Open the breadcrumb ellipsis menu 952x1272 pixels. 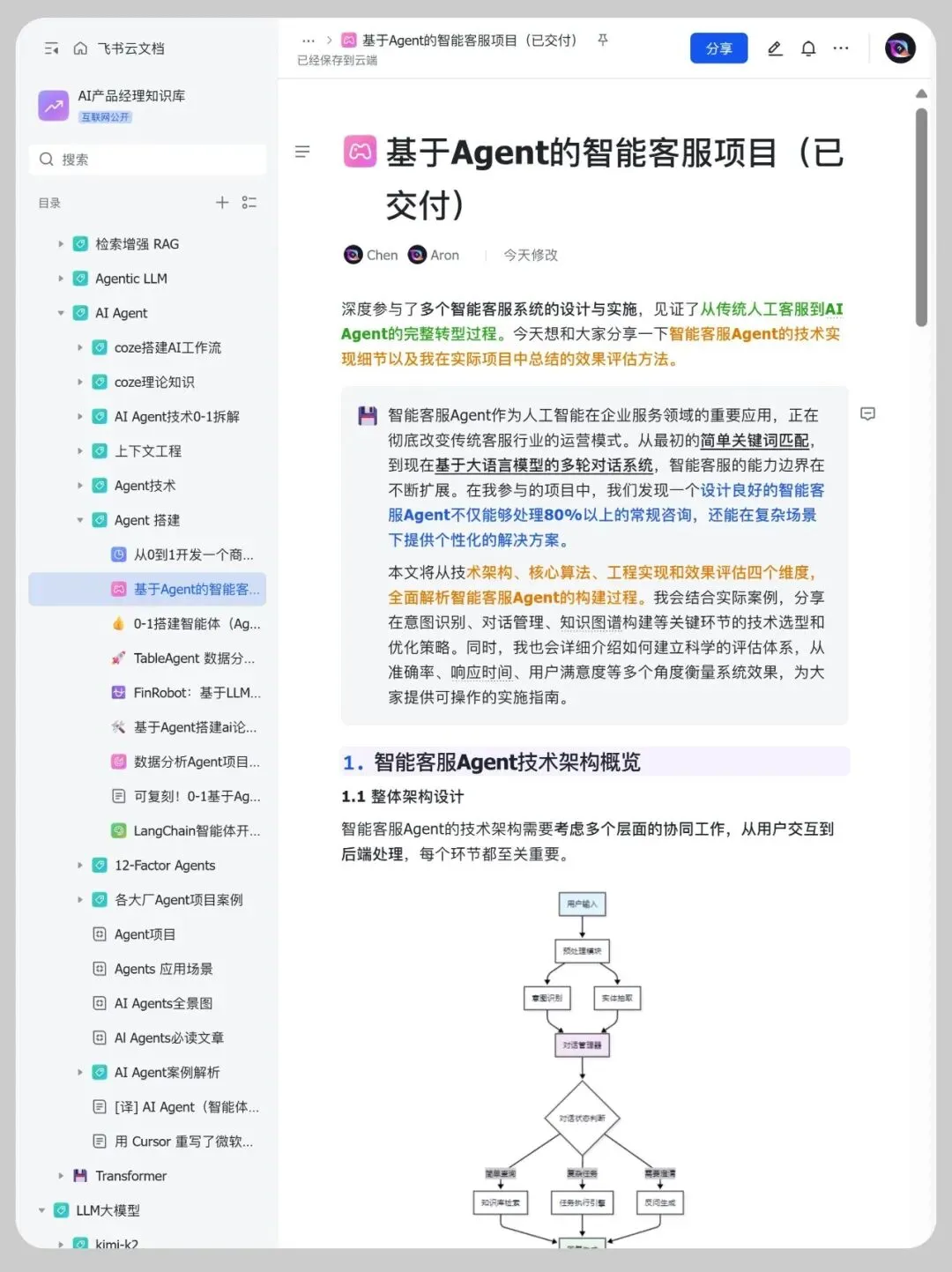coord(308,41)
